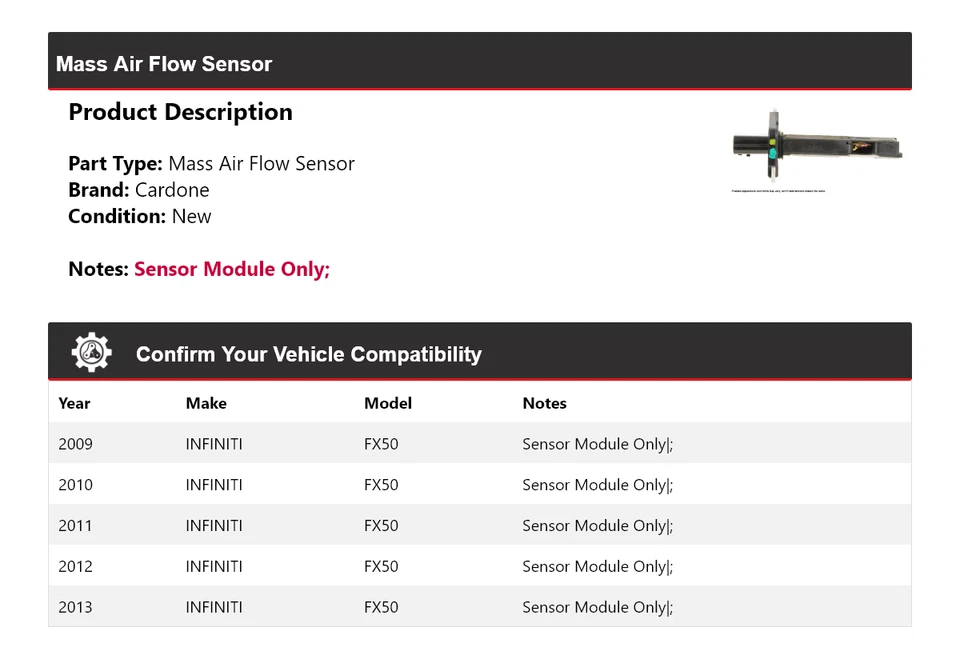The image size is (960, 659).
Task: Click the 2013 year row cell
Action: (x=75, y=607)
